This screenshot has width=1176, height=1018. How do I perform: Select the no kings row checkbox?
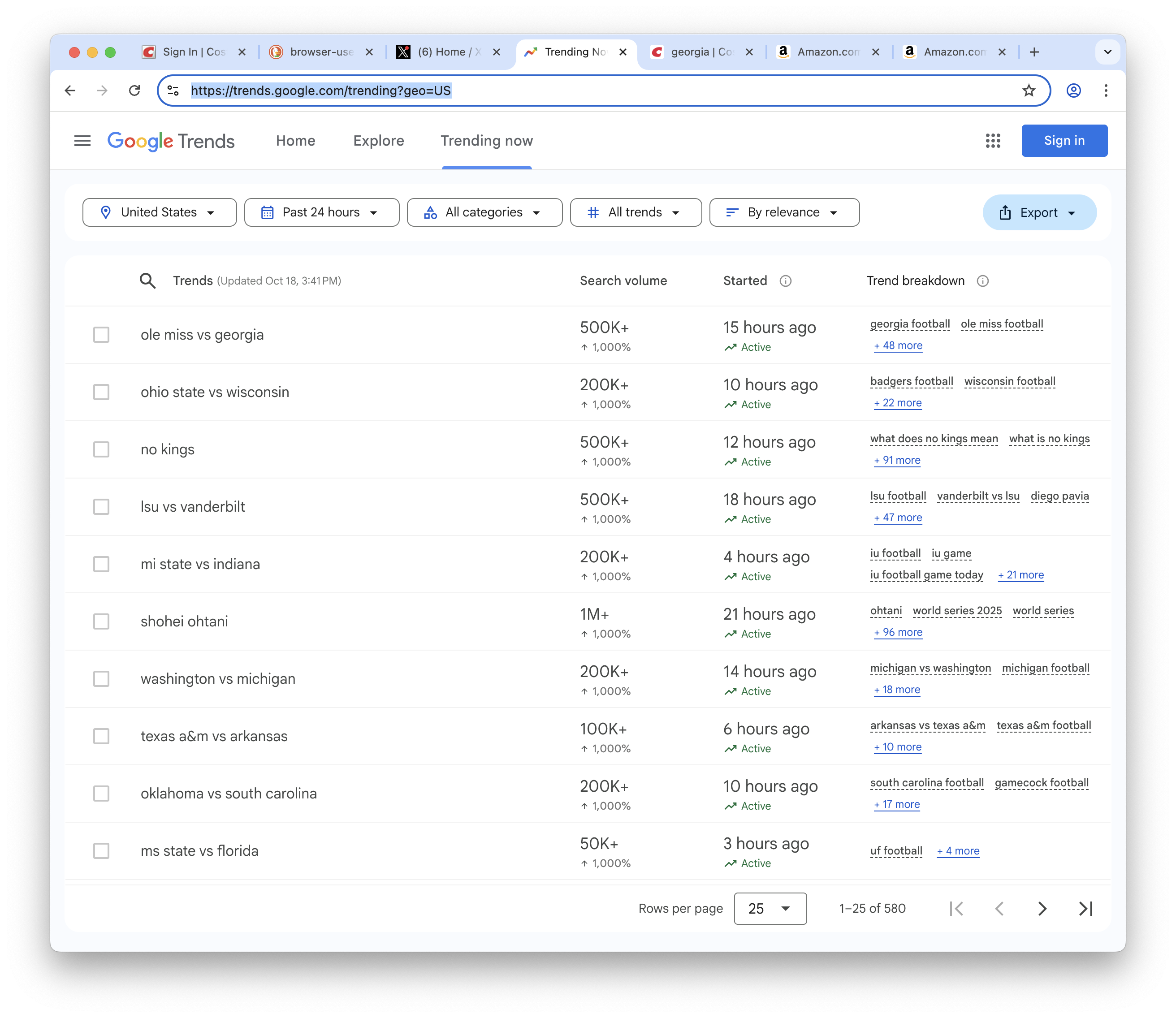coord(101,449)
